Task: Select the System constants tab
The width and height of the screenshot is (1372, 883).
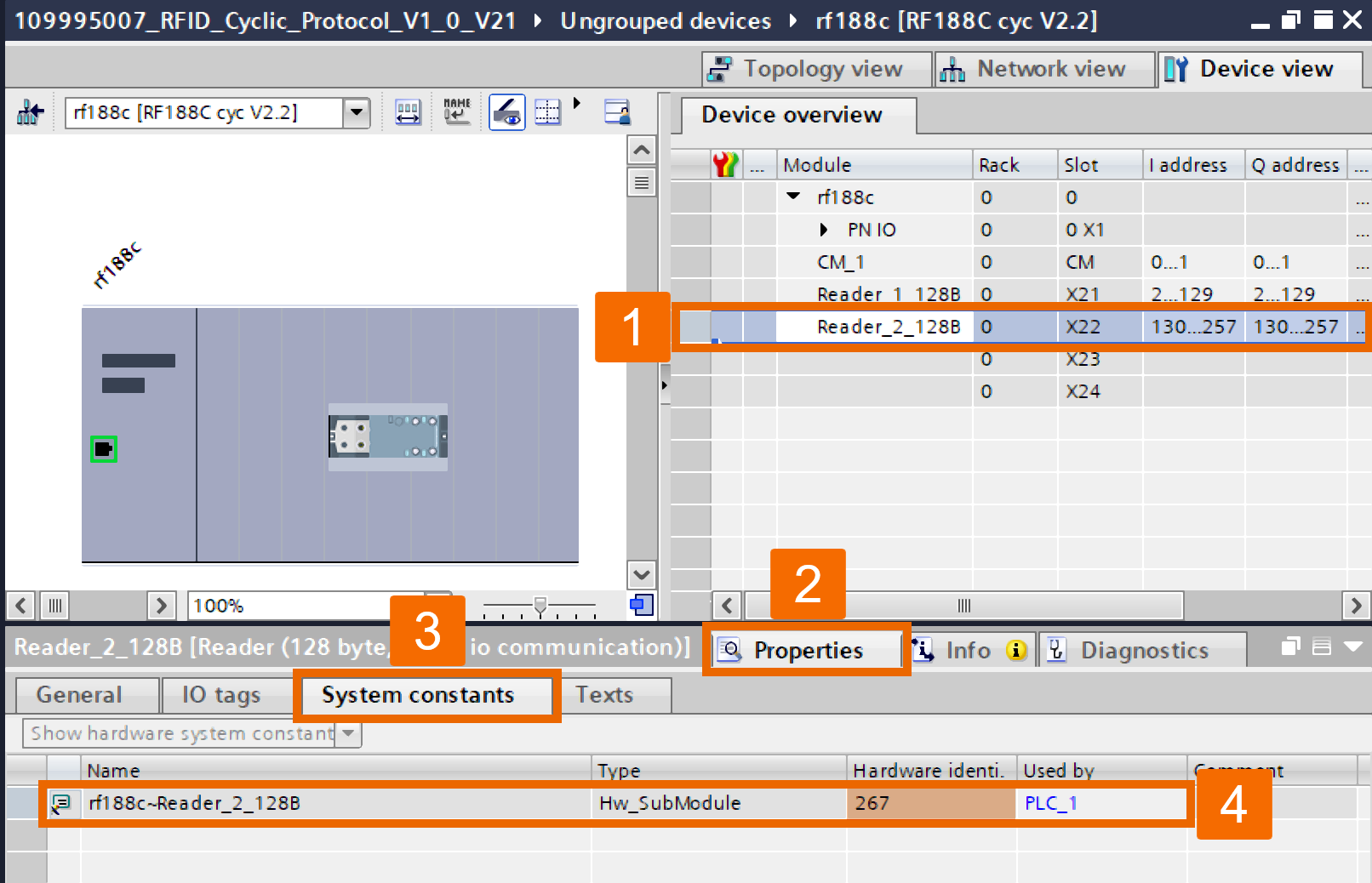Action: click(x=426, y=695)
